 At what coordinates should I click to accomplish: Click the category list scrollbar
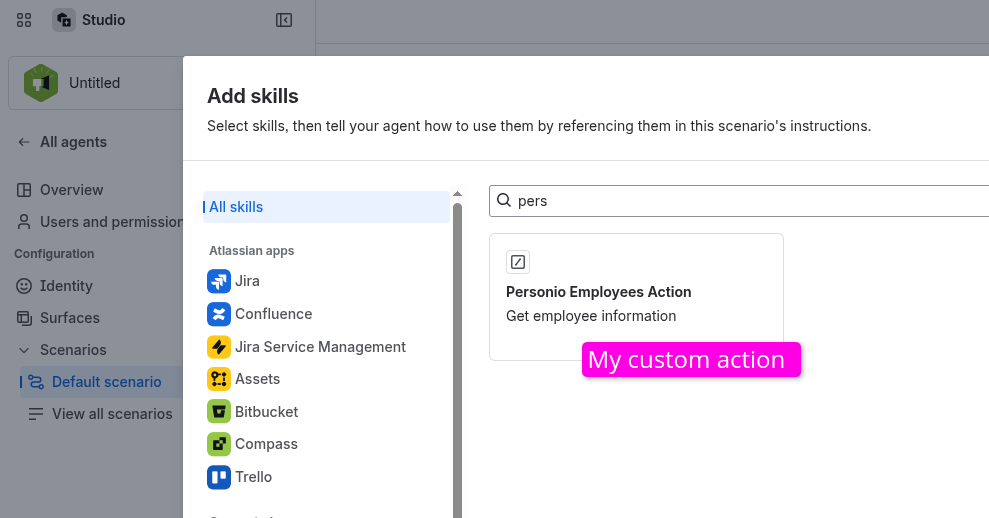point(457,360)
